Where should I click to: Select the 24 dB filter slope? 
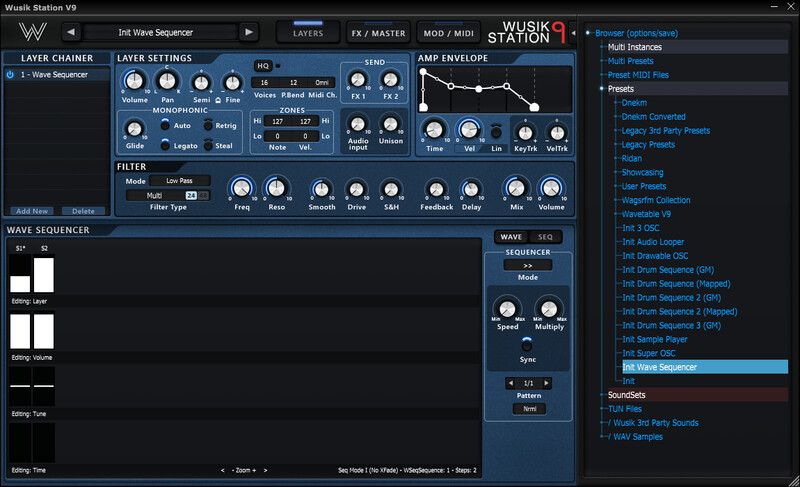(191, 195)
